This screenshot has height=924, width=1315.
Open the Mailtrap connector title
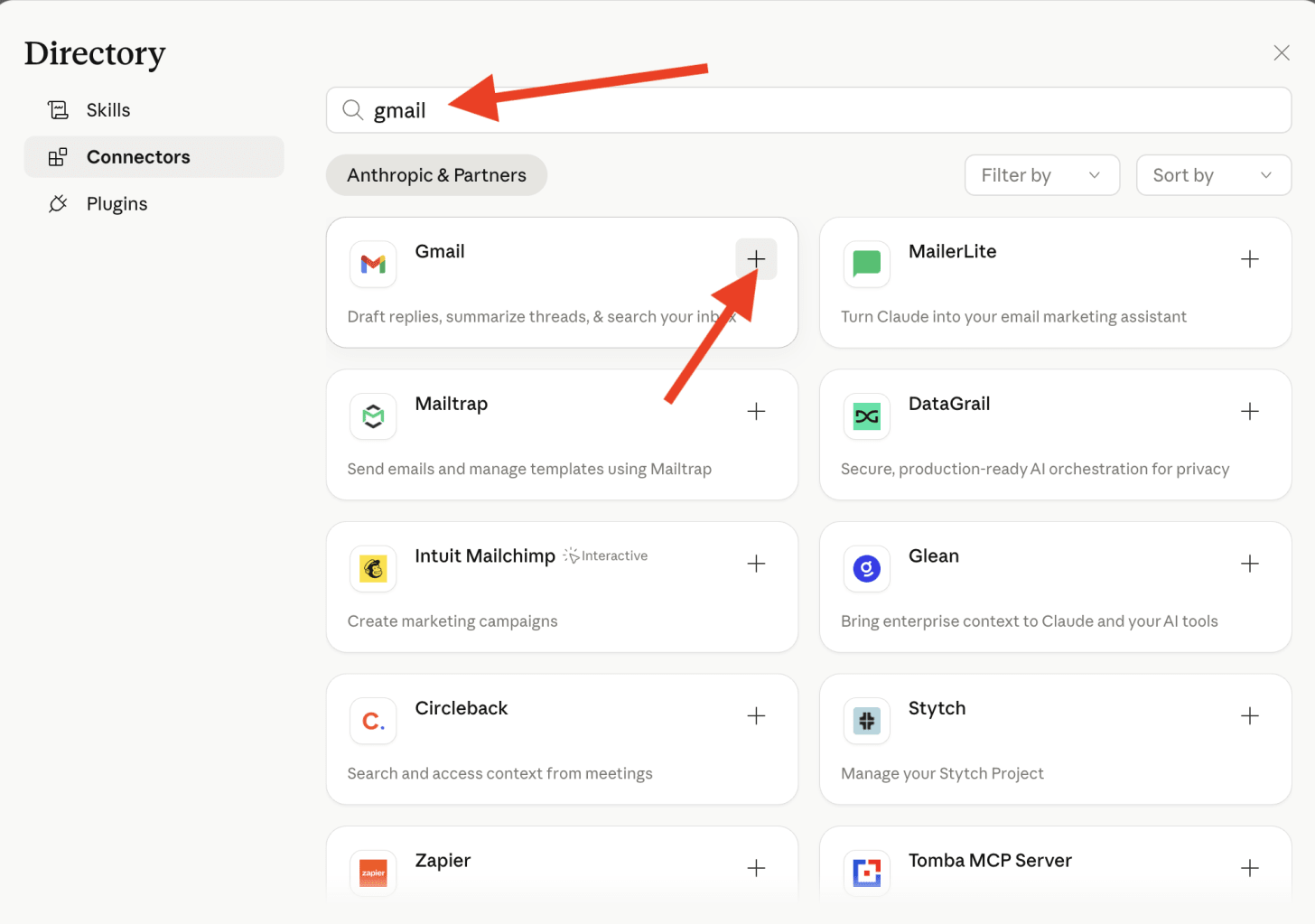(x=451, y=405)
